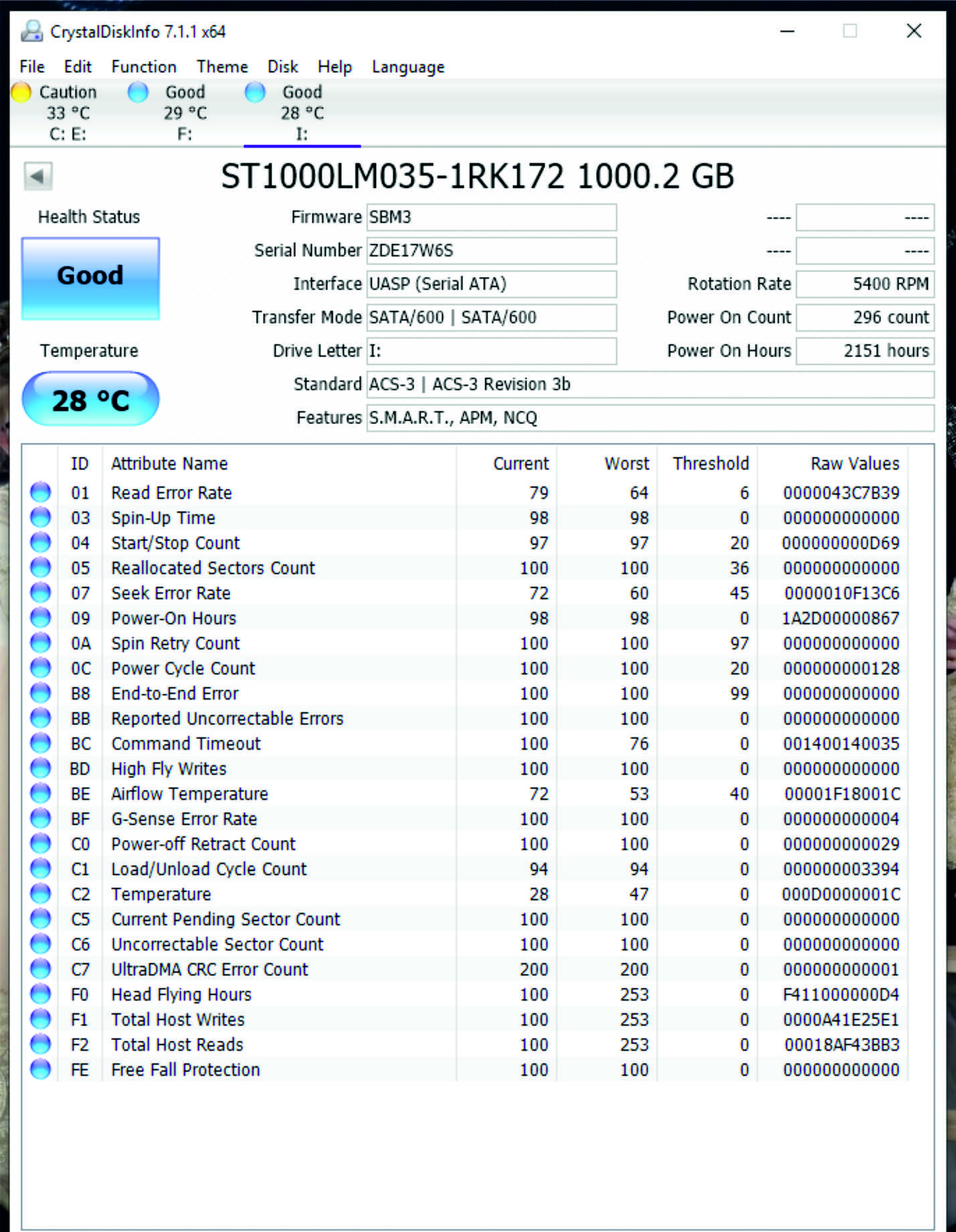Click status orb for Start/Stop Count
Viewport: 956px width, 1232px height.
(x=41, y=542)
